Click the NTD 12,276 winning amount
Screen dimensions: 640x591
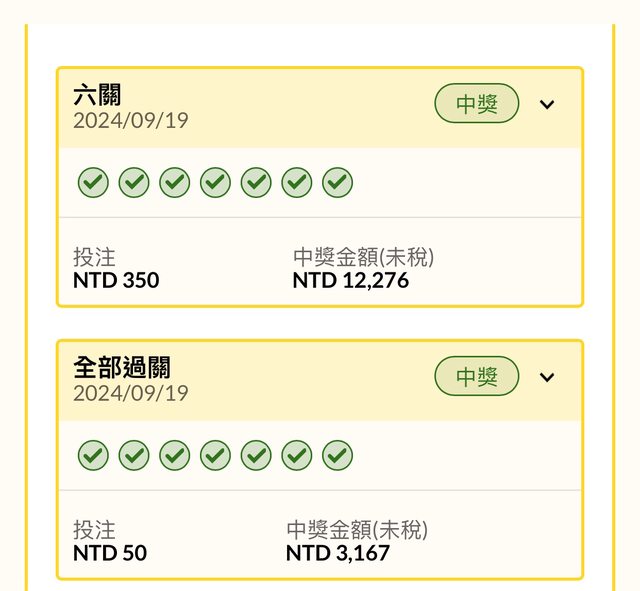350,281
